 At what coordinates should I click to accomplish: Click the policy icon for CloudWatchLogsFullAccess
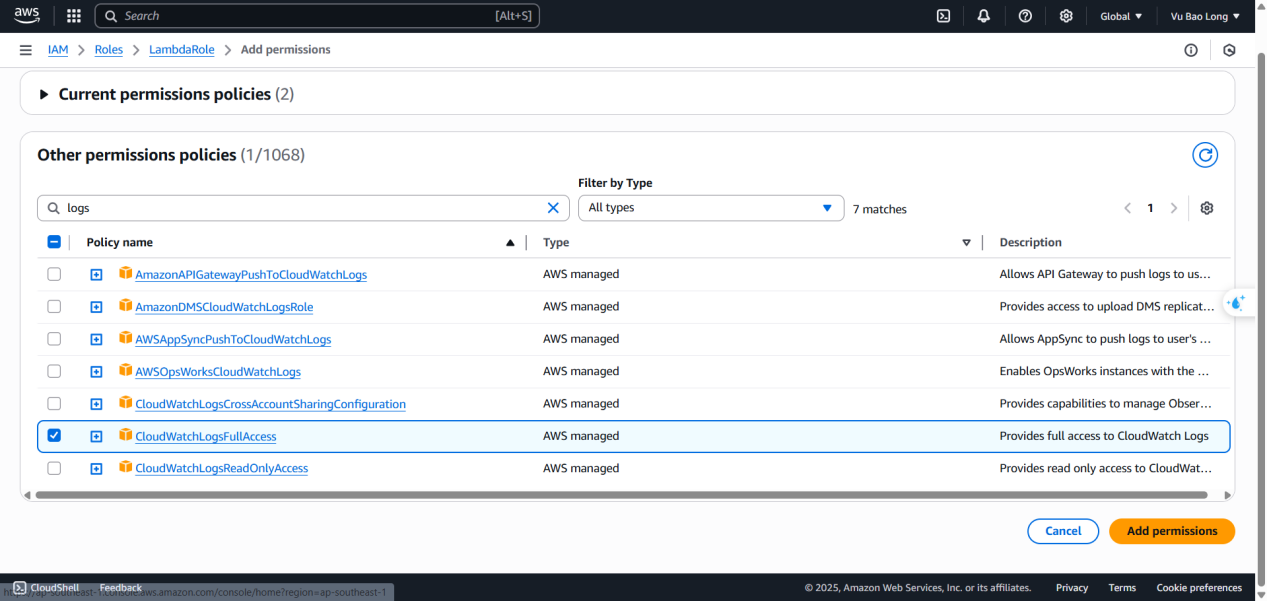125,435
